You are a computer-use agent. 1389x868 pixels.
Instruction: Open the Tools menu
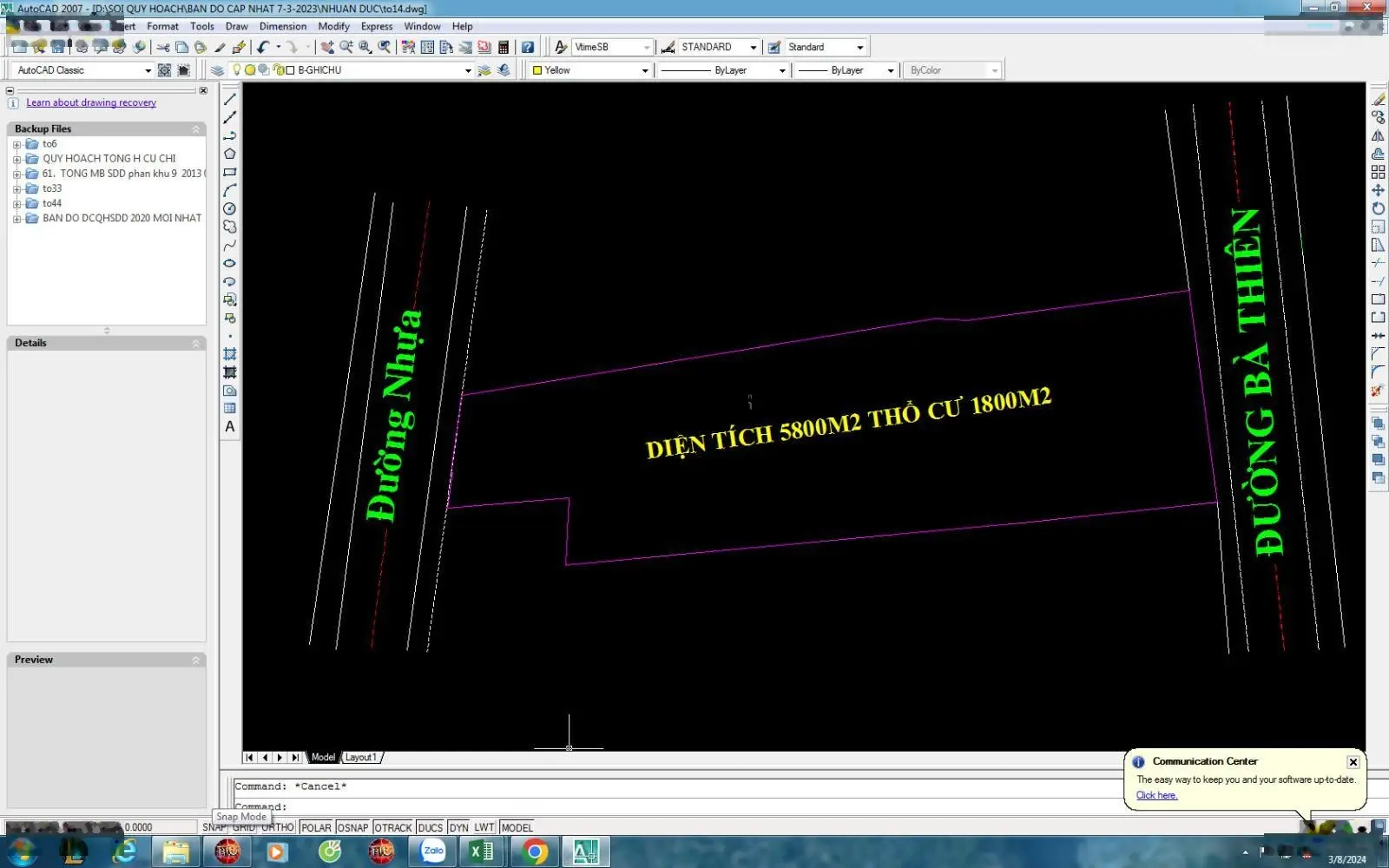(x=202, y=26)
